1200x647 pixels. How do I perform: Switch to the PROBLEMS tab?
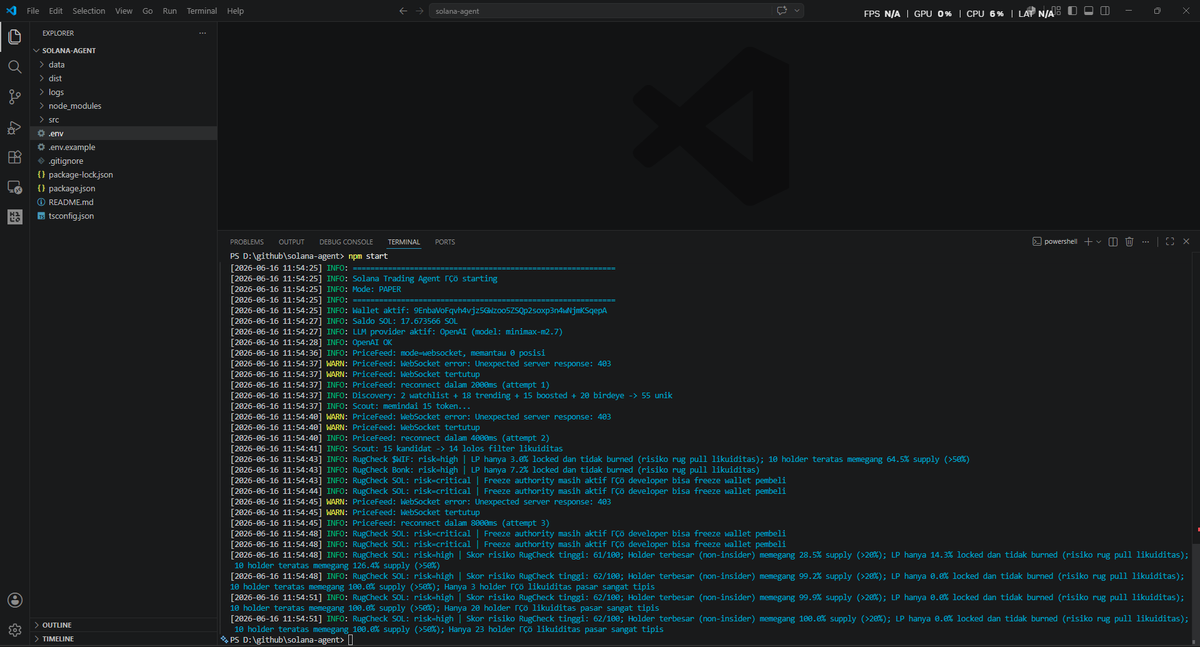(x=247, y=242)
